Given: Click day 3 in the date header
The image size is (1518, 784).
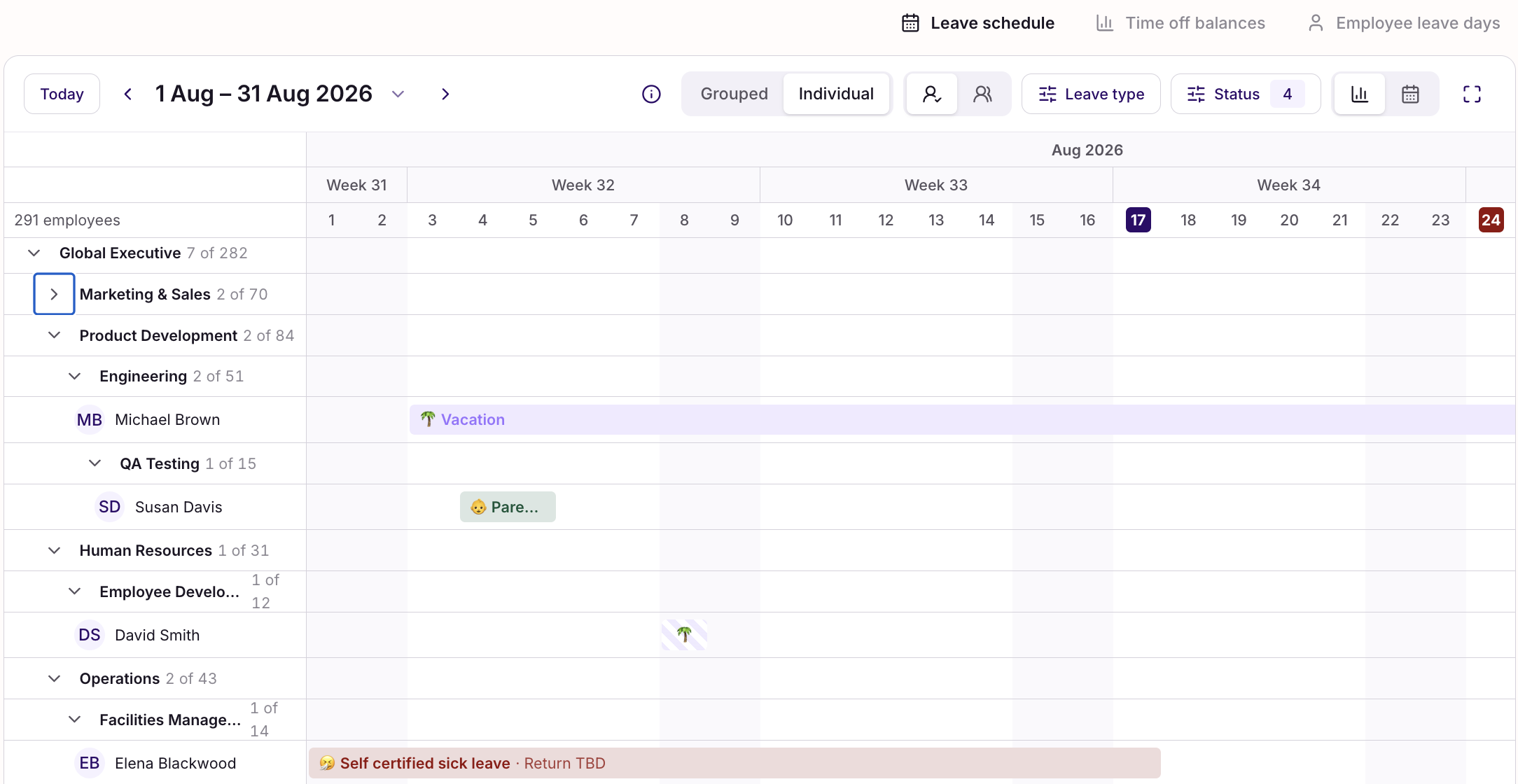Looking at the screenshot, I should click(432, 220).
